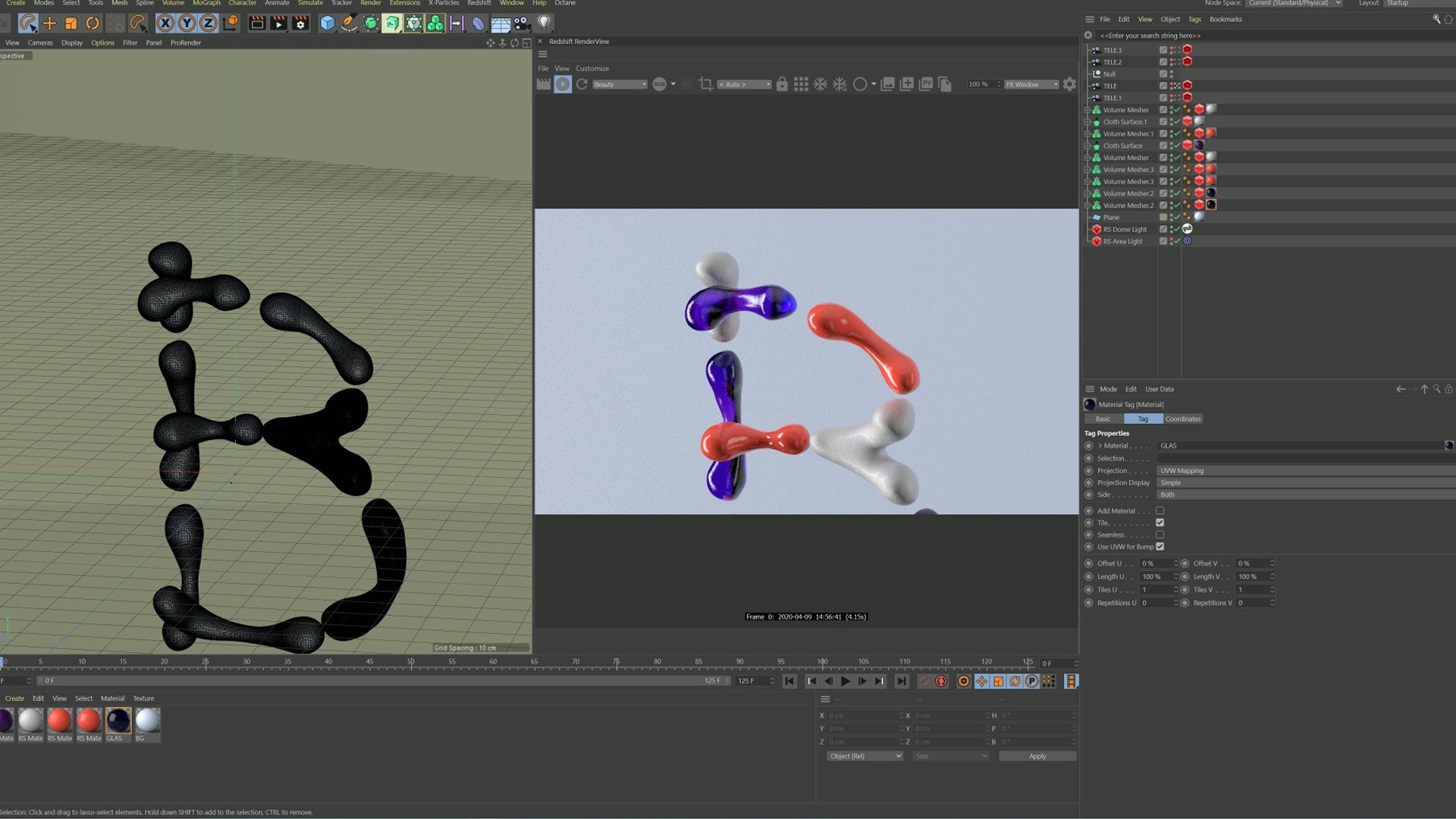Expand the Material link arrow
The image size is (1456, 819).
click(x=1100, y=446)
